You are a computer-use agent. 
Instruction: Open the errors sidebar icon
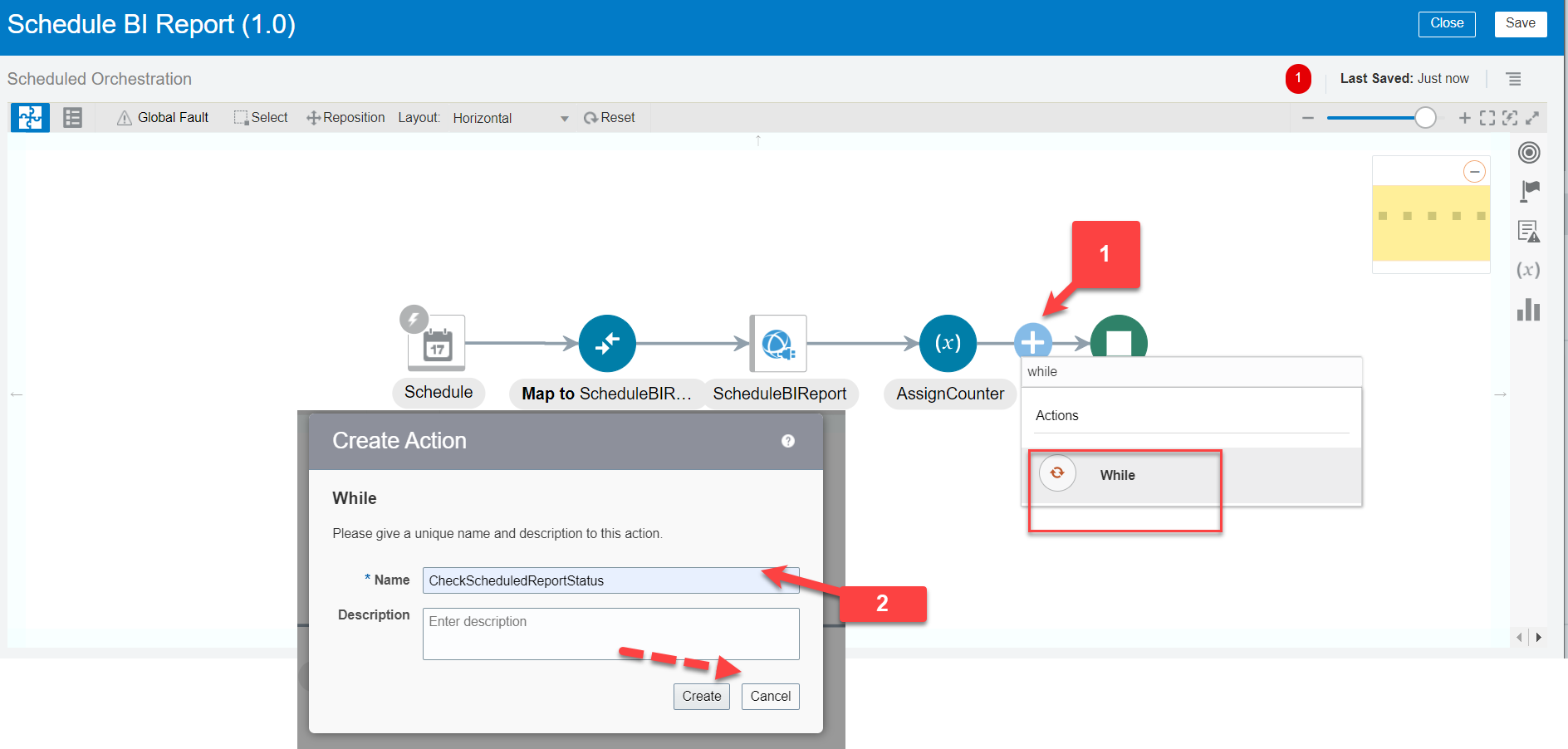click(1528, 232)
